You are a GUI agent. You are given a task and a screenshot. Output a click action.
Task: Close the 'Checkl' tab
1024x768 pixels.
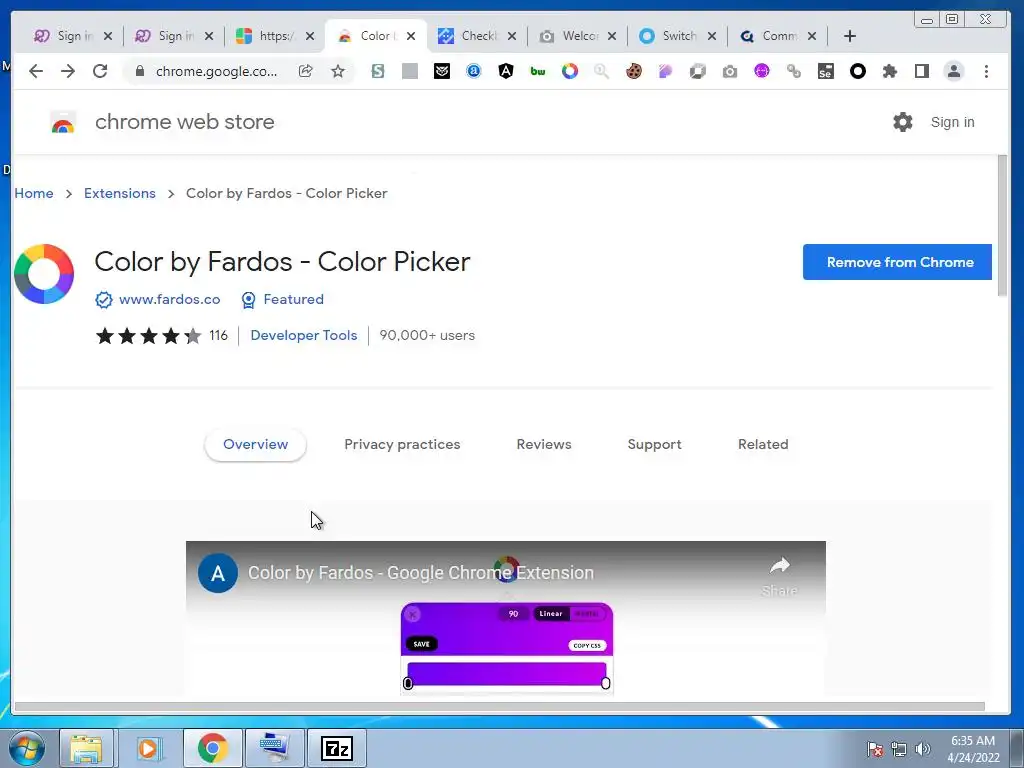click(512, 37)
